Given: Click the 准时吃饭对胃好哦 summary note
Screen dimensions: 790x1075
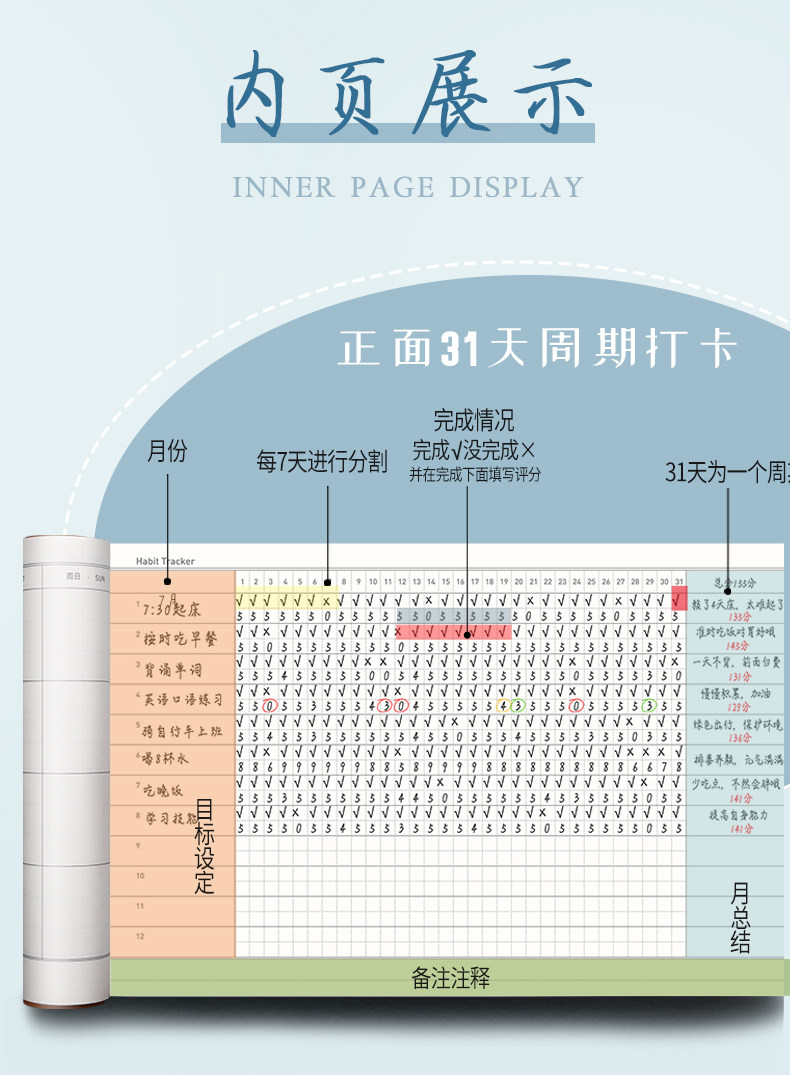Looking at the screenshot, I should click(735, 632).
